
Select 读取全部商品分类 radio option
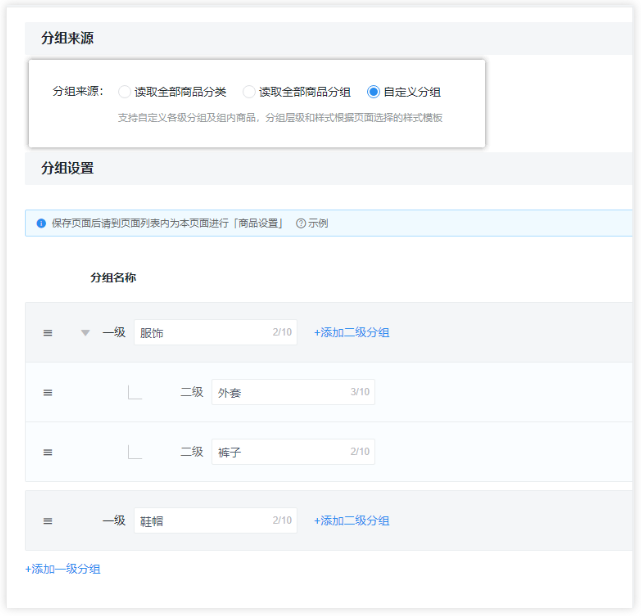pos(125,92)
